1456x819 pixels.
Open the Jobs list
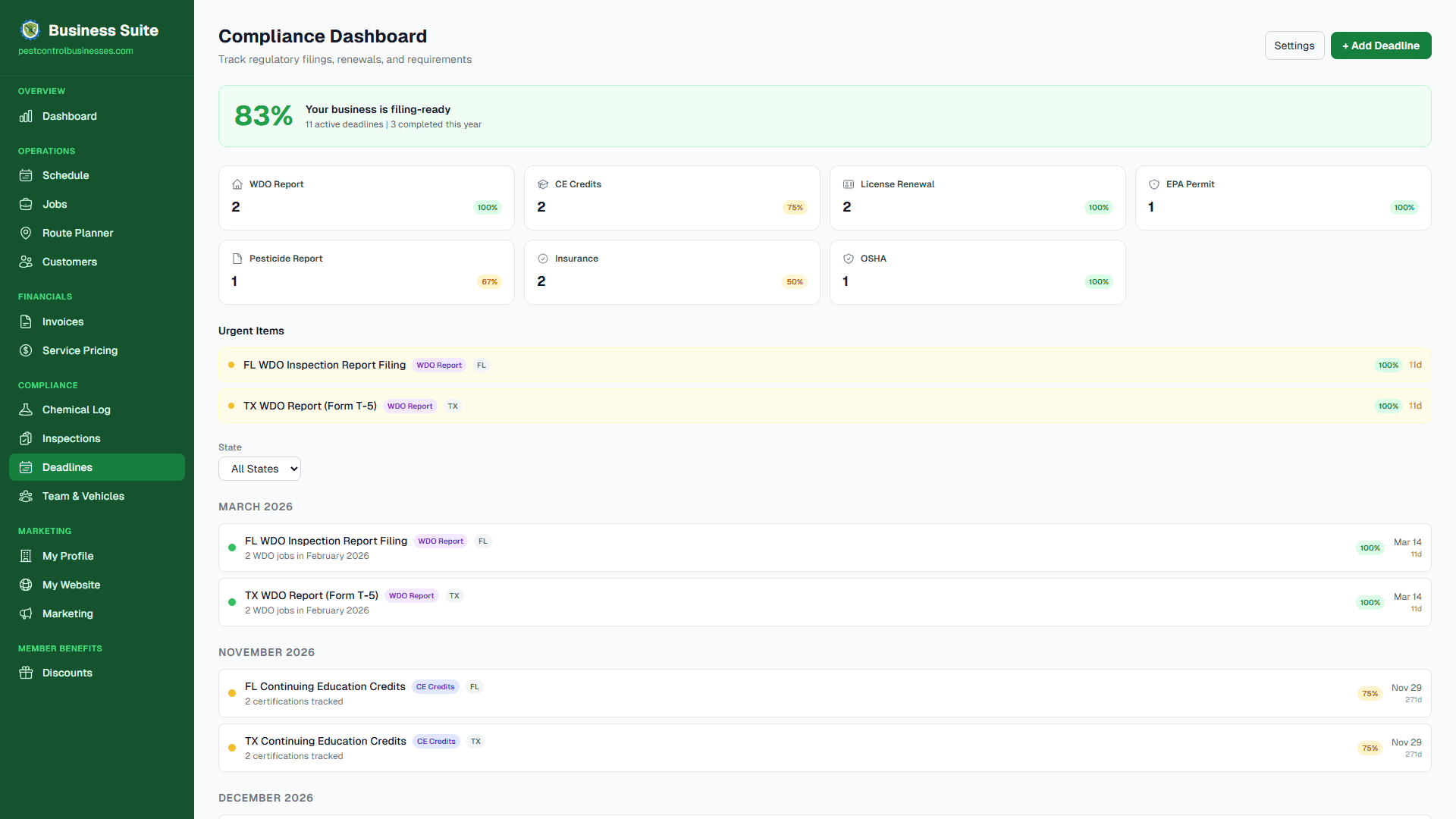pyautogui.click(x=54, y=204)
